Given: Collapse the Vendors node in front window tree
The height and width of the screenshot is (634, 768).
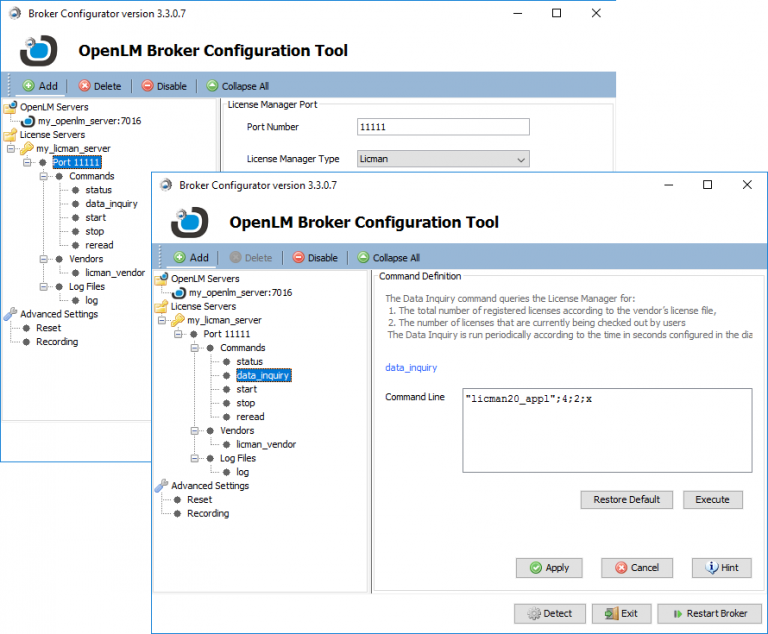Looking at the screenshot, I should click(195, 430).
